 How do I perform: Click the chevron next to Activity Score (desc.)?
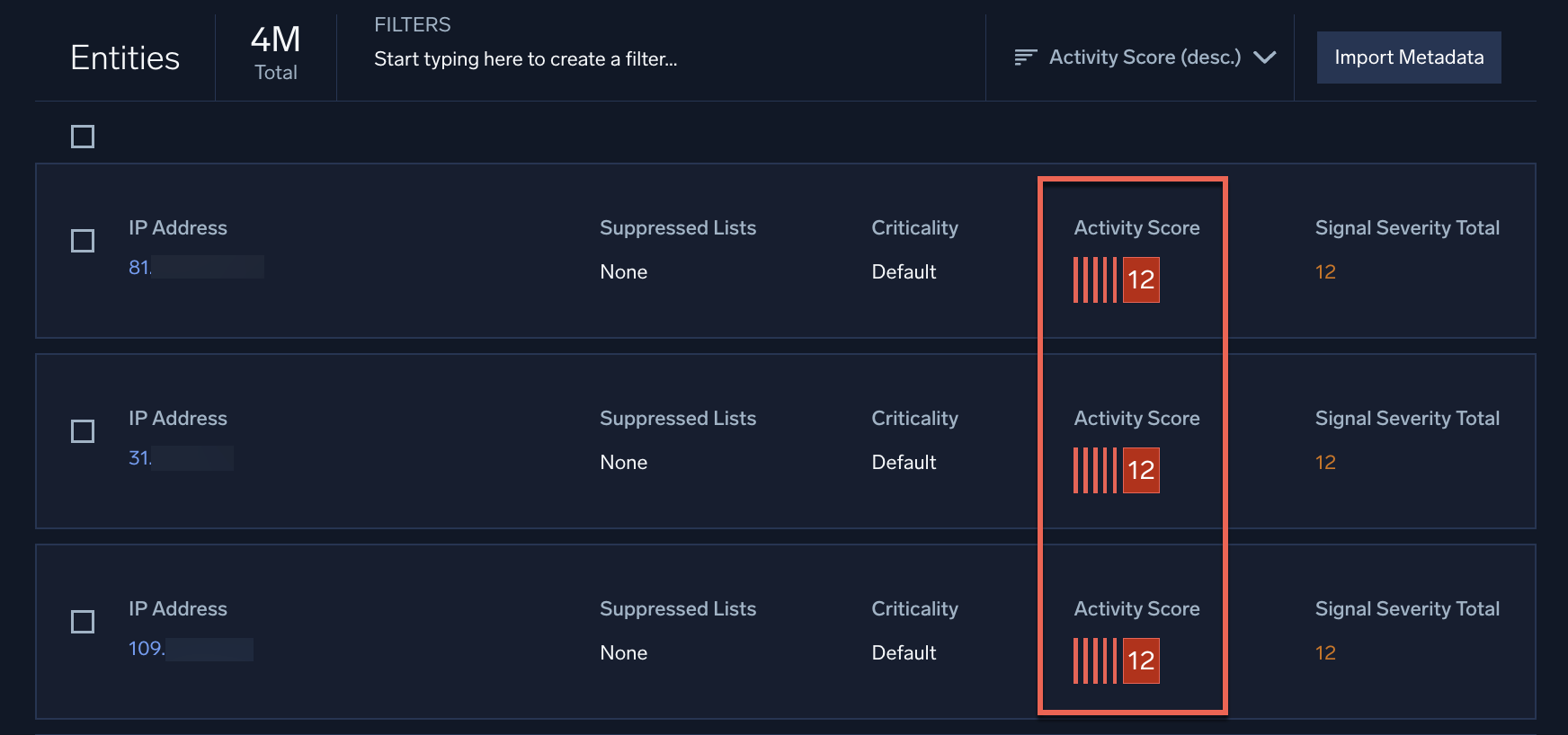pyautogui.click(x=1266, y=57)
